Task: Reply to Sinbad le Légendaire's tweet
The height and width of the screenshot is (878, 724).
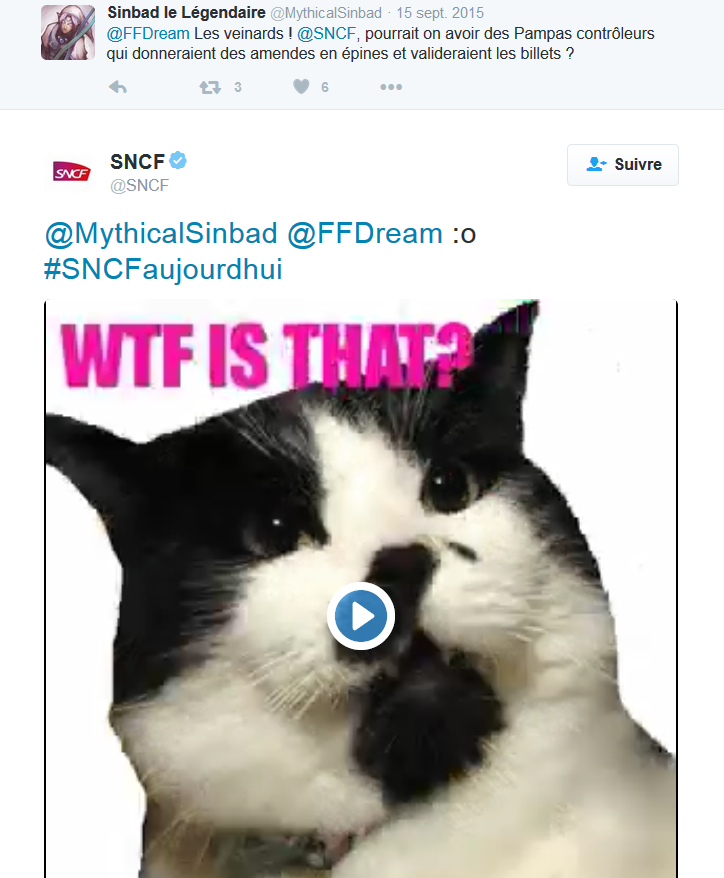Action: tap(118, 88)
